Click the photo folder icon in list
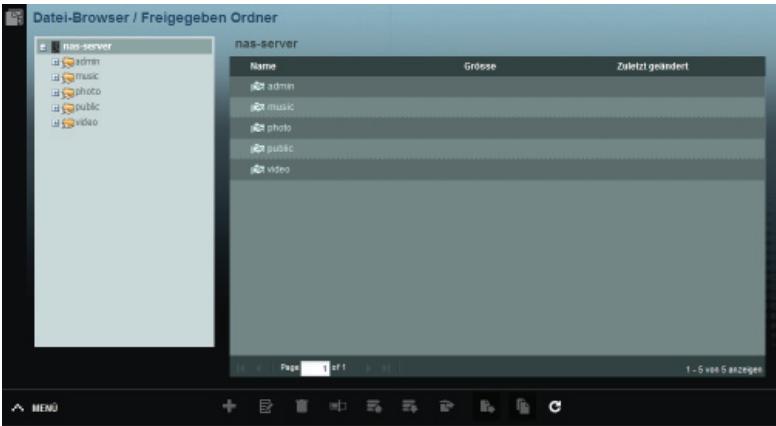 (x=257, y=128)
